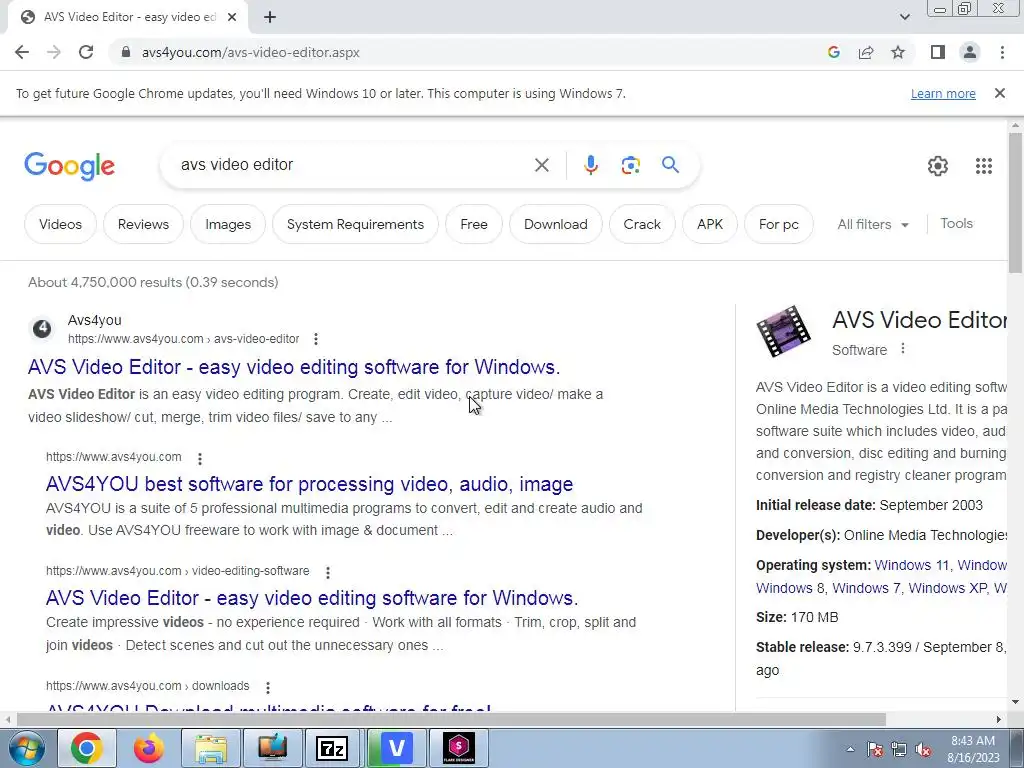Open the Windows Start menu
Screen dimensions: 1024x768
point(26,748)
